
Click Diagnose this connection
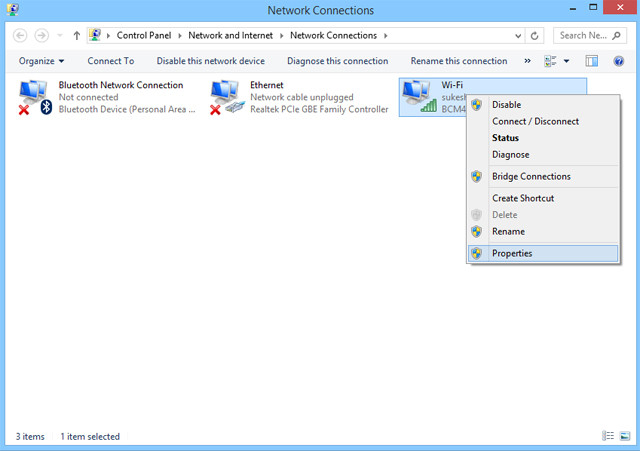(x=337, y=61)
